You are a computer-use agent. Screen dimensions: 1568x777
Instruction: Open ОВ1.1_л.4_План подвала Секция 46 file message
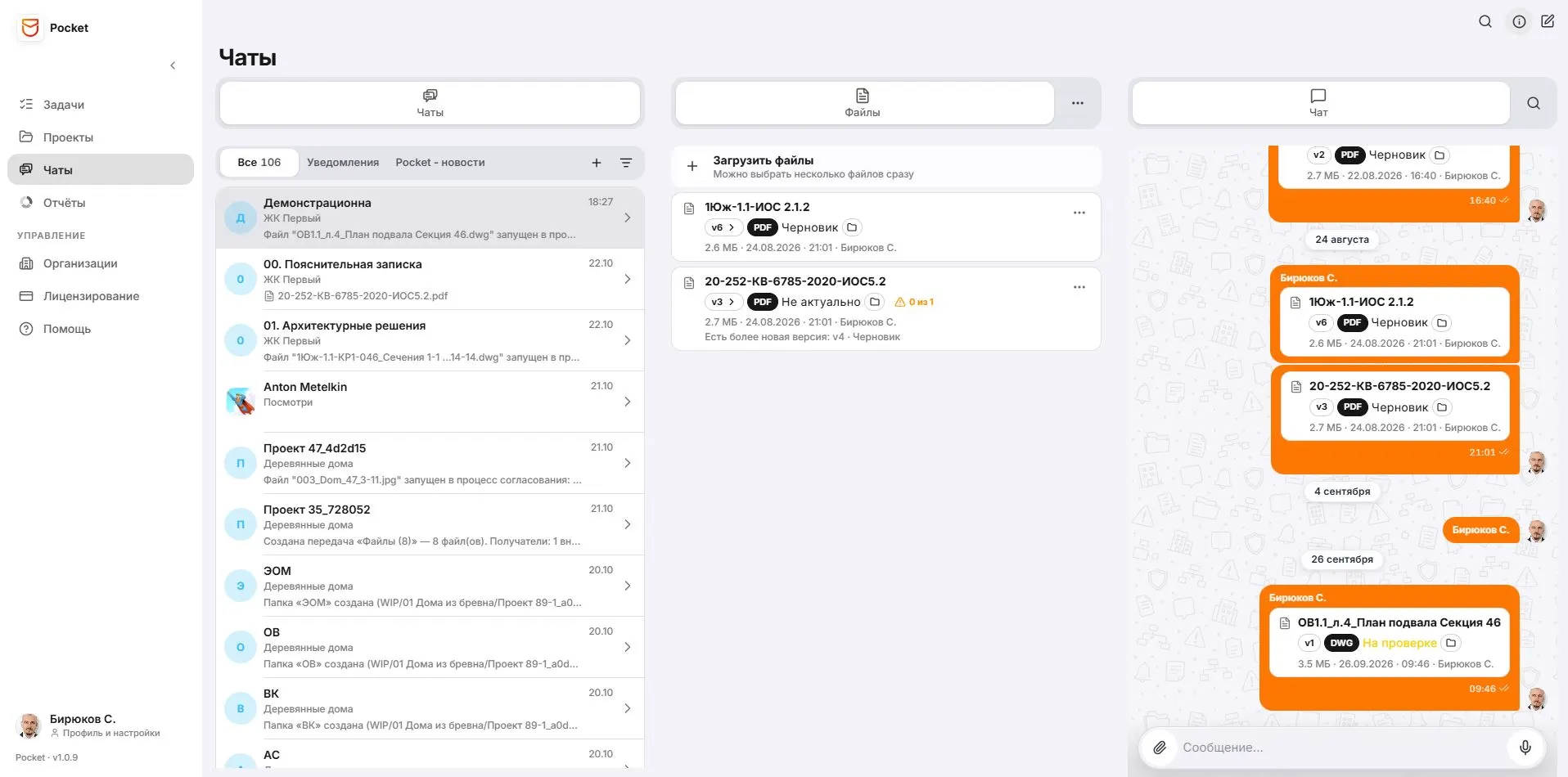[x=1390, y=642]
